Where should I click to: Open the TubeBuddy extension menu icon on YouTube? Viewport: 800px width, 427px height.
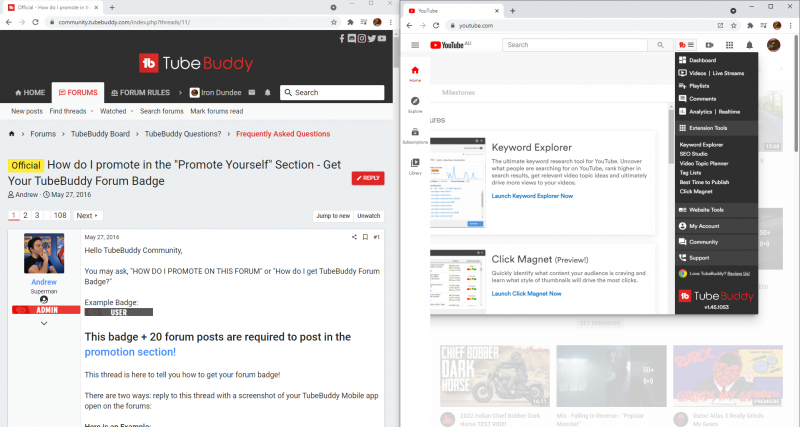point(685,45)
